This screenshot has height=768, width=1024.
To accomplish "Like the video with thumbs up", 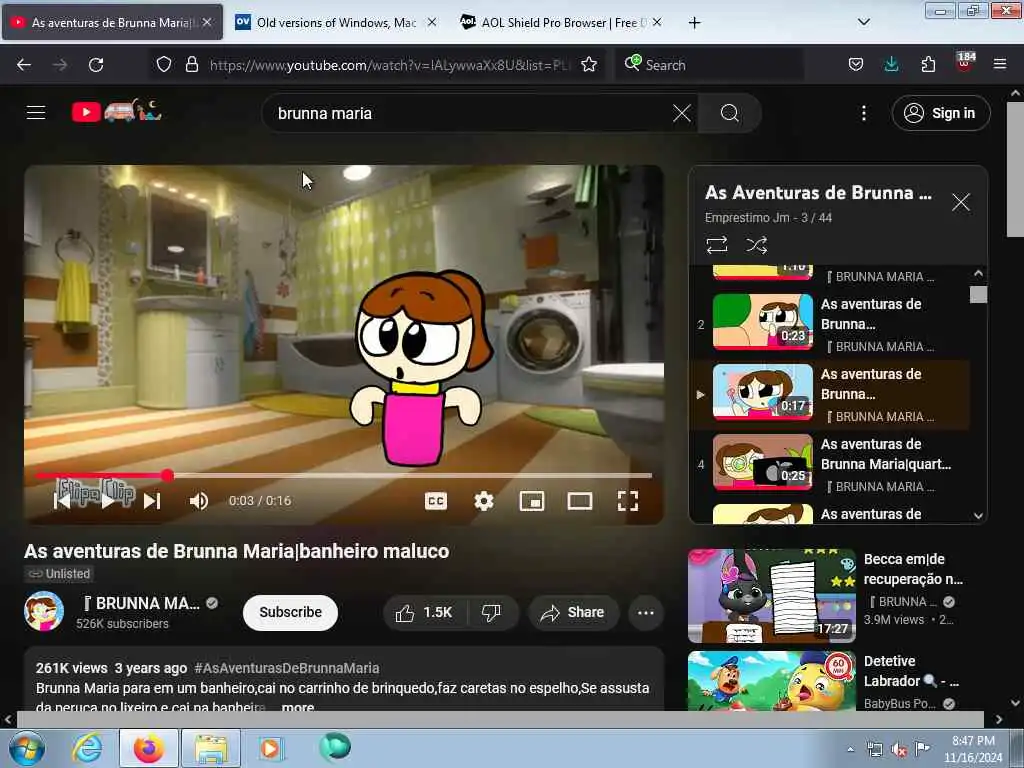I will (425, 613).
